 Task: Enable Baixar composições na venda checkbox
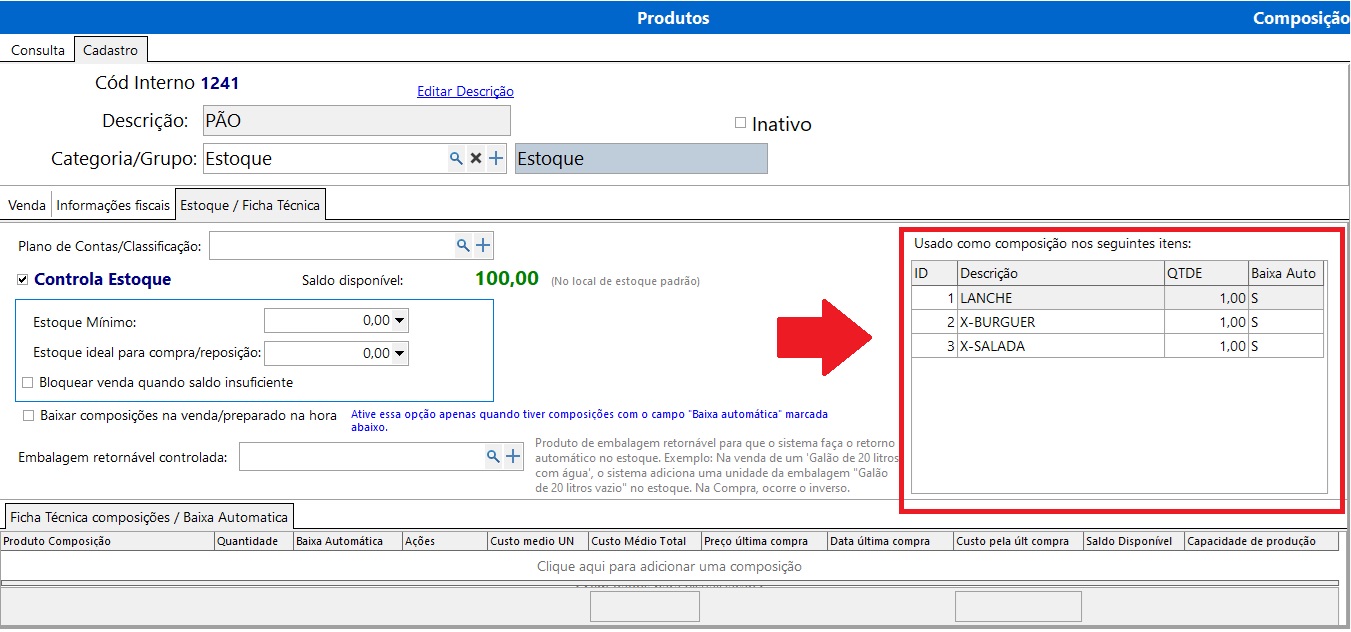coord(28,416)
